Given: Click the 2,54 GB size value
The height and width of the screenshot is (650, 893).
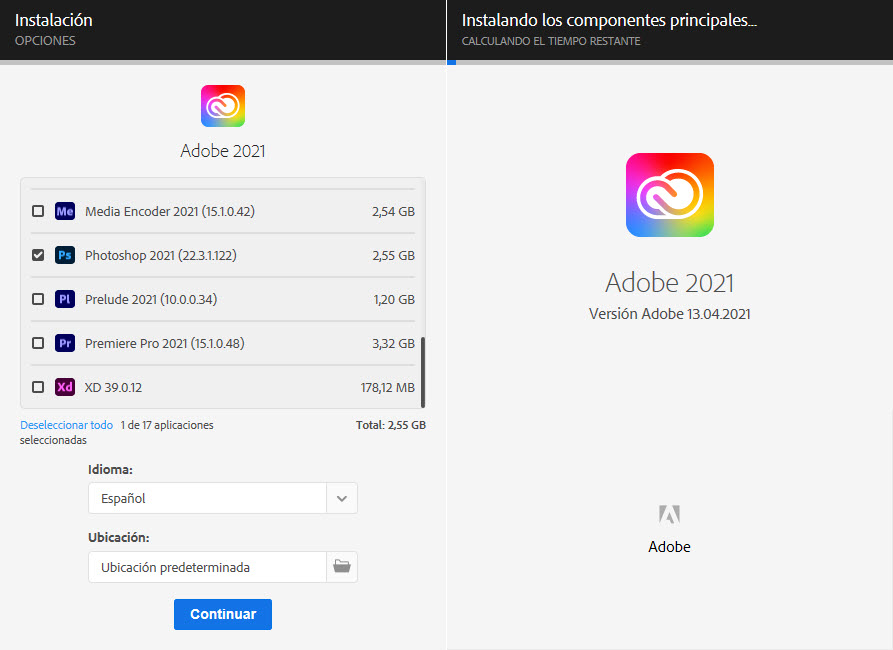Looking at the screenshot, I should [394, 211].
